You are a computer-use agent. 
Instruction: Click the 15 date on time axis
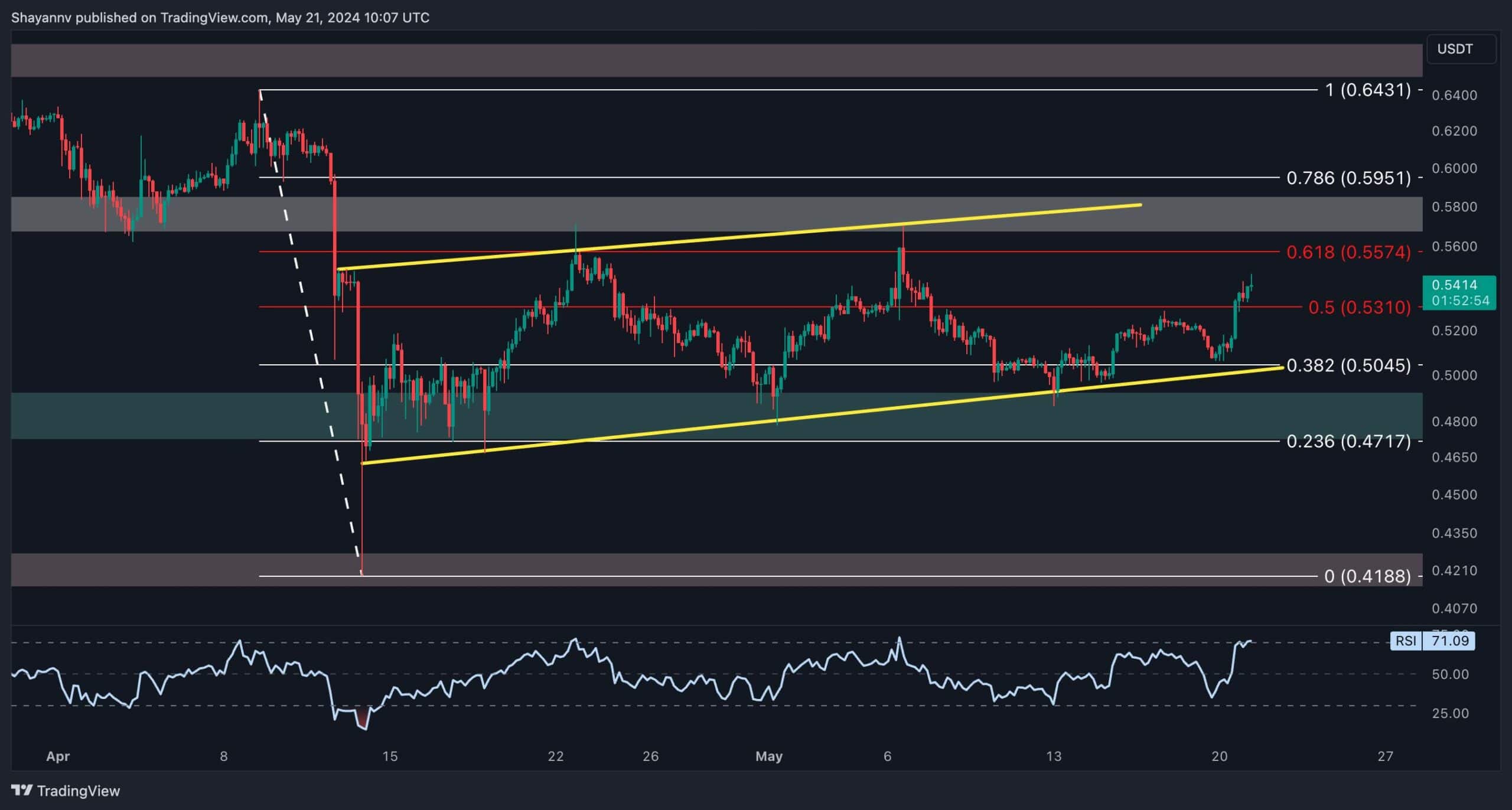coord(390,756)
